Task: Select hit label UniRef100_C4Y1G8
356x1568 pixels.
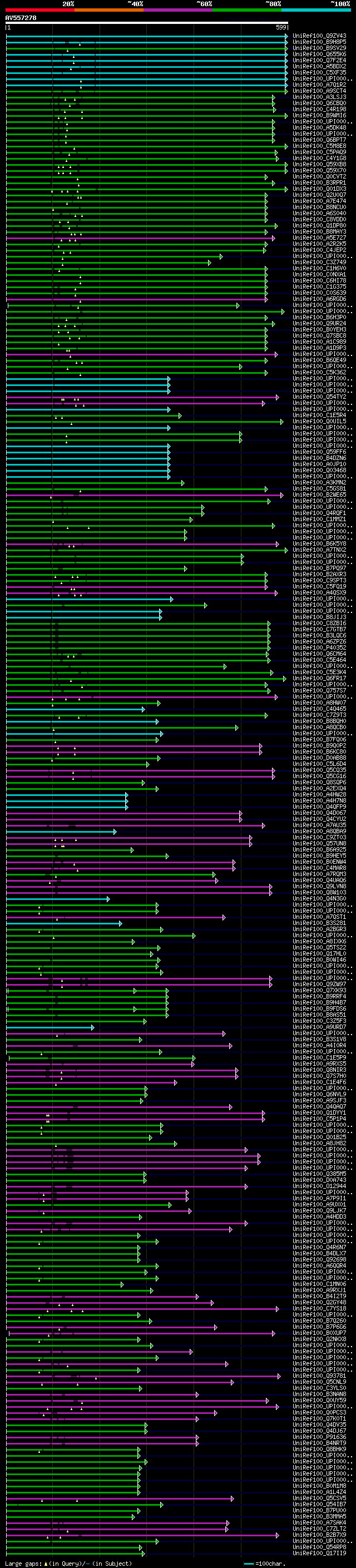Action: pyautogui.click(x=319, y=159)
